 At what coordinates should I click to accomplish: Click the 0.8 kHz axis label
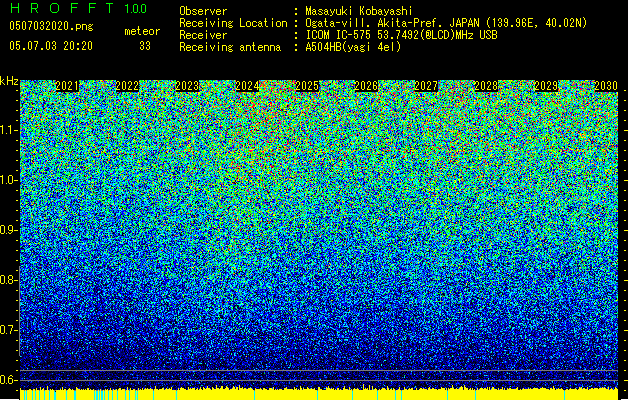click(9, 280)
